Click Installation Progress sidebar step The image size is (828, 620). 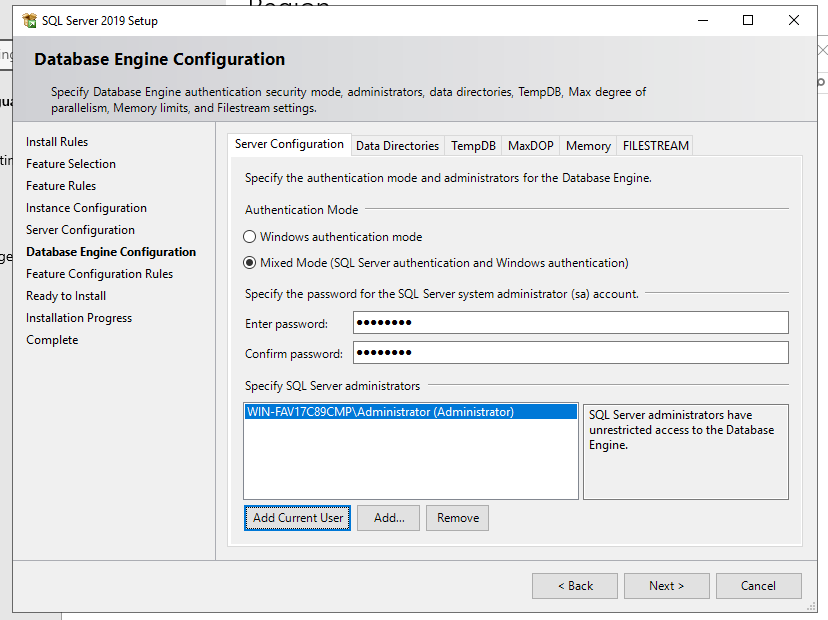pyautogui.click(x=79, y=318)
